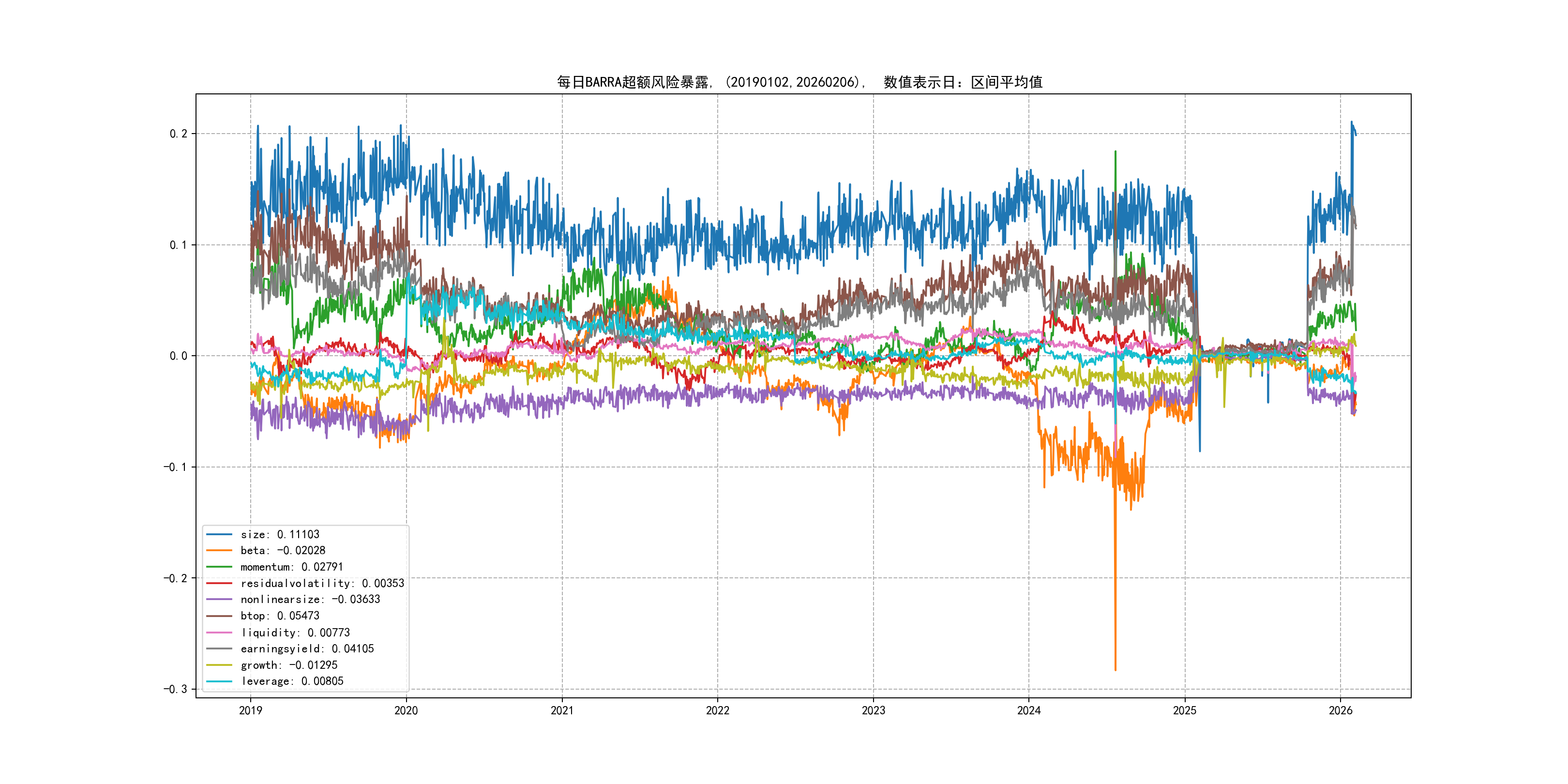Click the -0.3 y-axis tick label
This screenshot has height=784, width=1568.
point(175,689)
